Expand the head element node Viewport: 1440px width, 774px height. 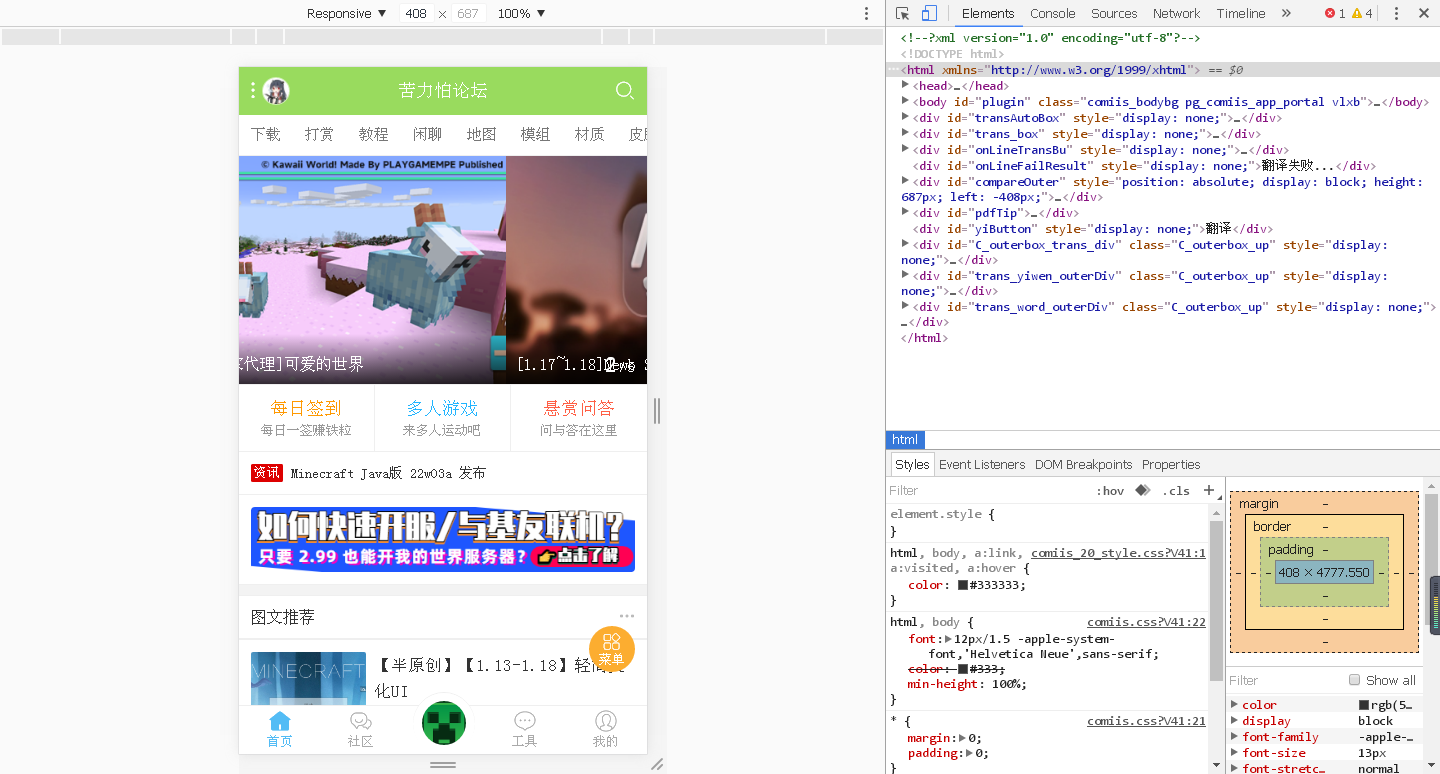pyautogui.click(x=906, y=85)
